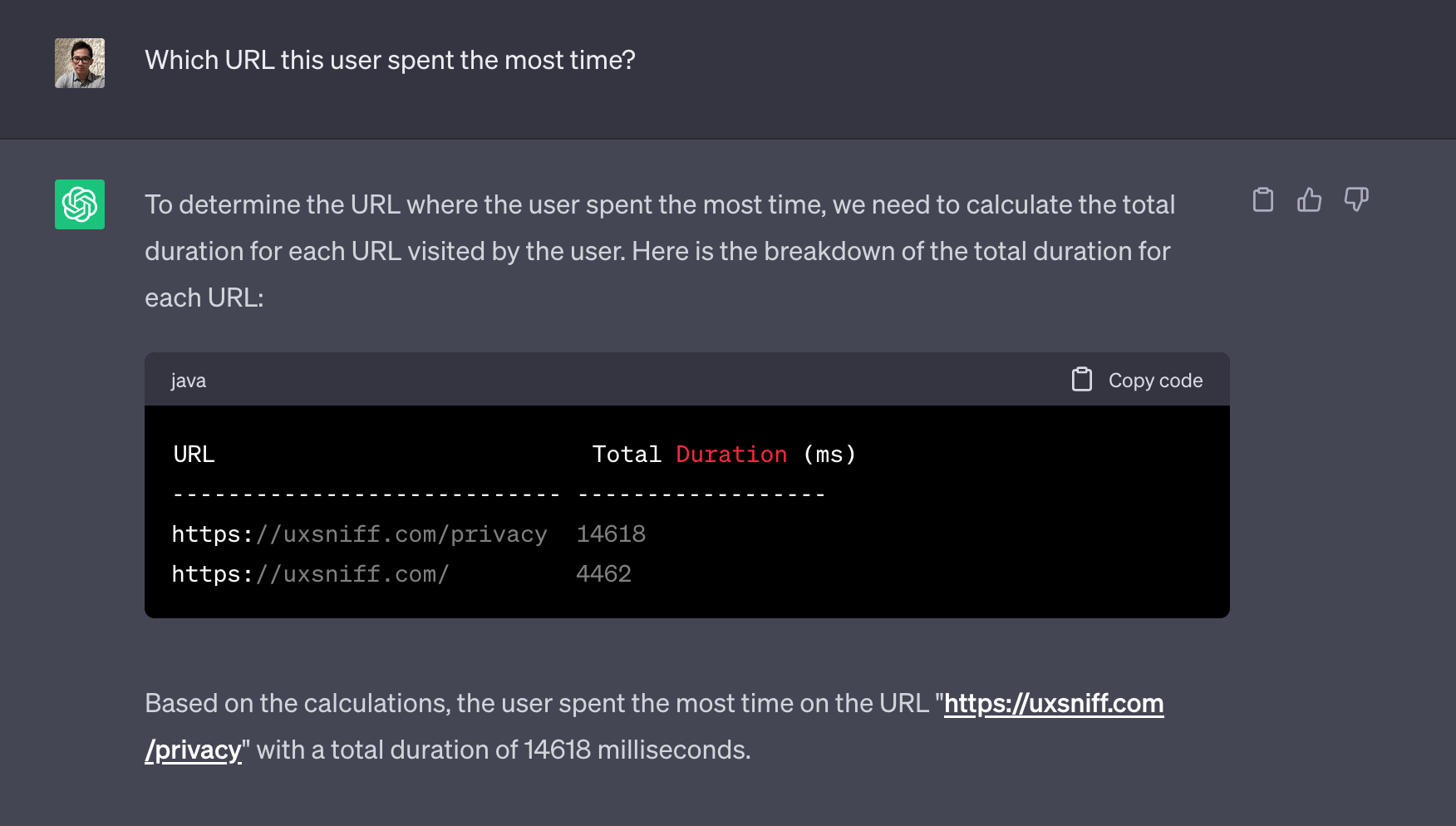Select the duration value 4462

point(603,573)
